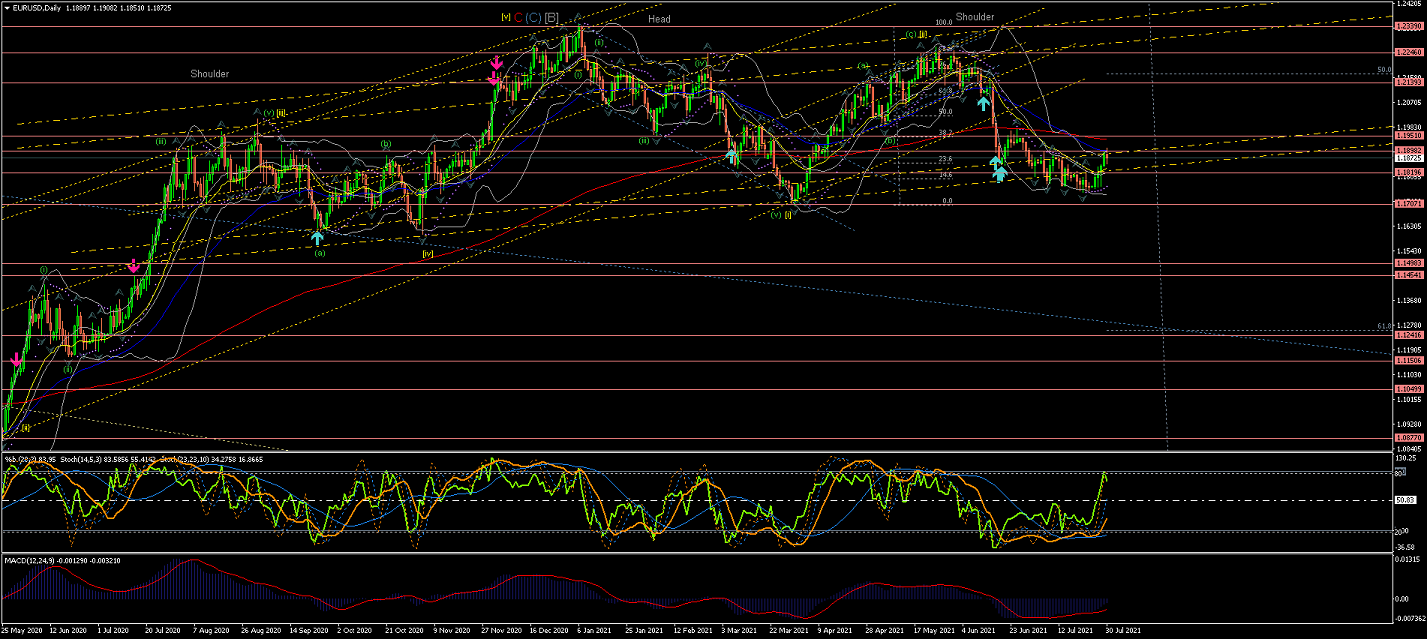Select the yellow [iv] wave label
Screen dimensions: 1427x639
[427, 254]
